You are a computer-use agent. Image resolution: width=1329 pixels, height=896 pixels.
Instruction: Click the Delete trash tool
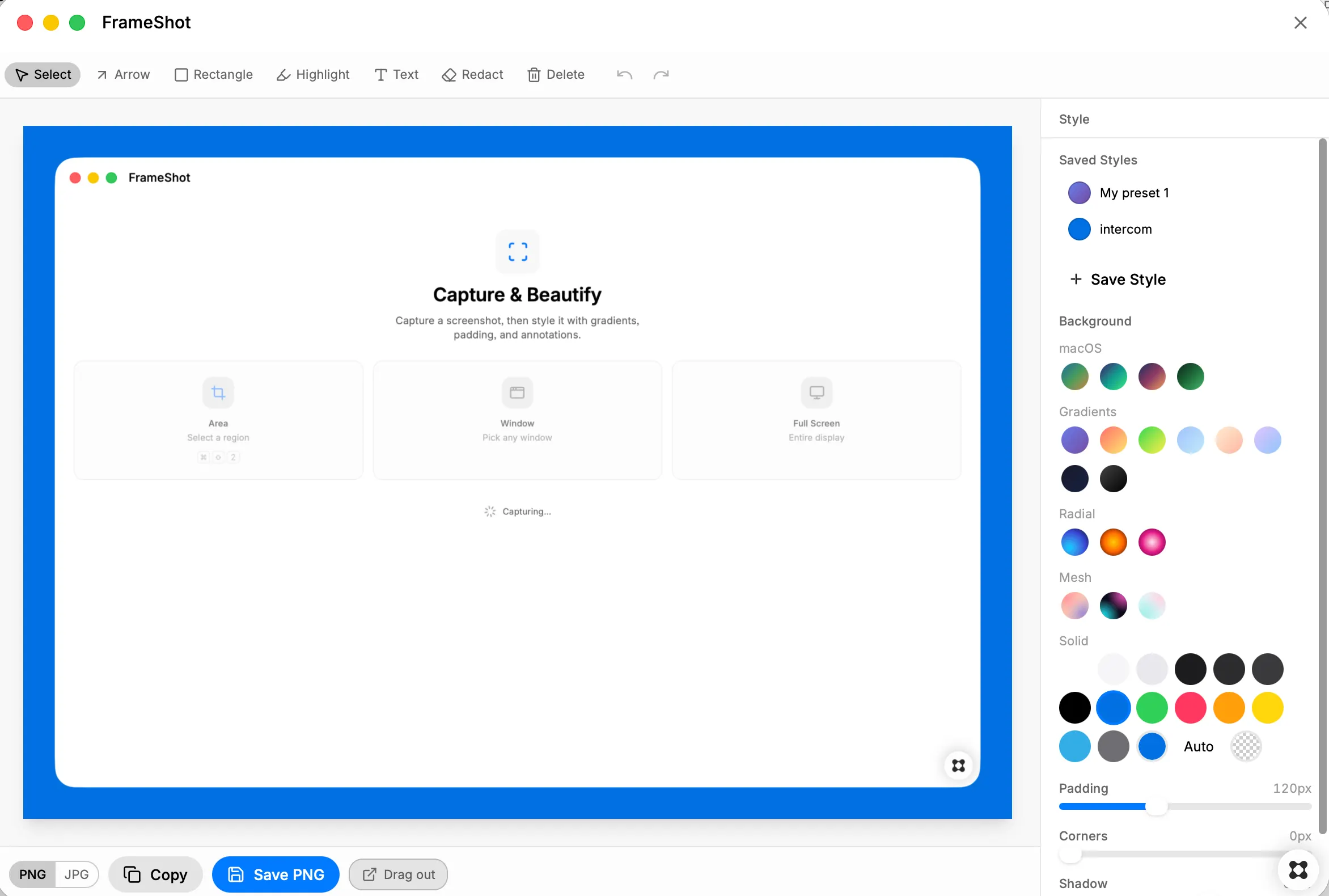tap(556, 75)
